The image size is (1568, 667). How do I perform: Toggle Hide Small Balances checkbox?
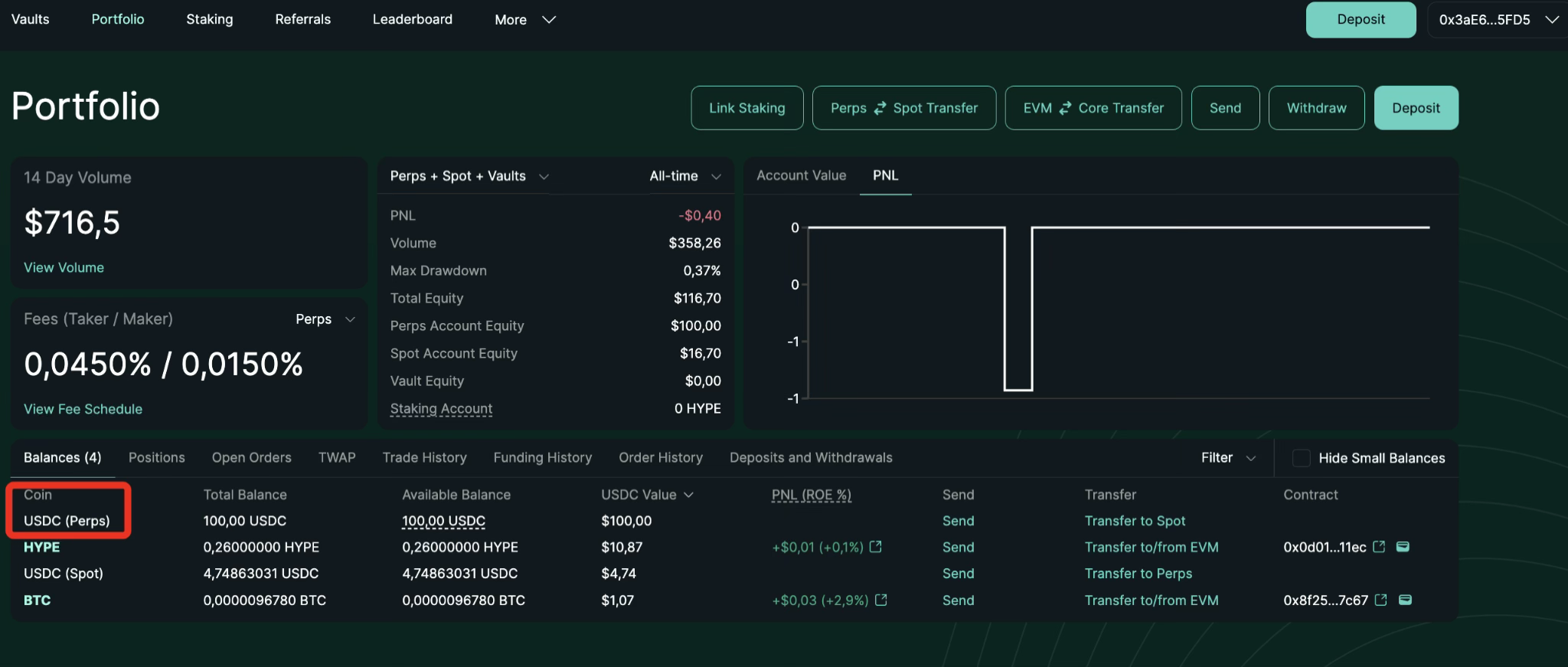pyautogui.click(x=1301, y=458)
